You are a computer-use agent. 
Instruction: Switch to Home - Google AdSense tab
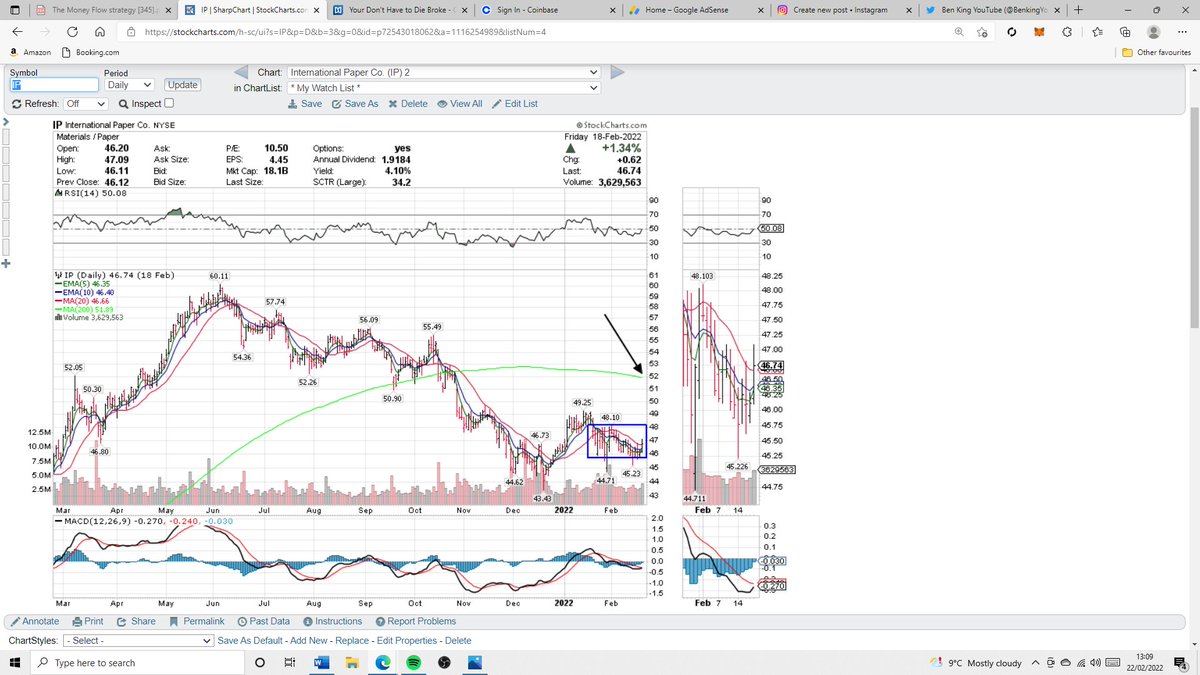coord(695,10)
